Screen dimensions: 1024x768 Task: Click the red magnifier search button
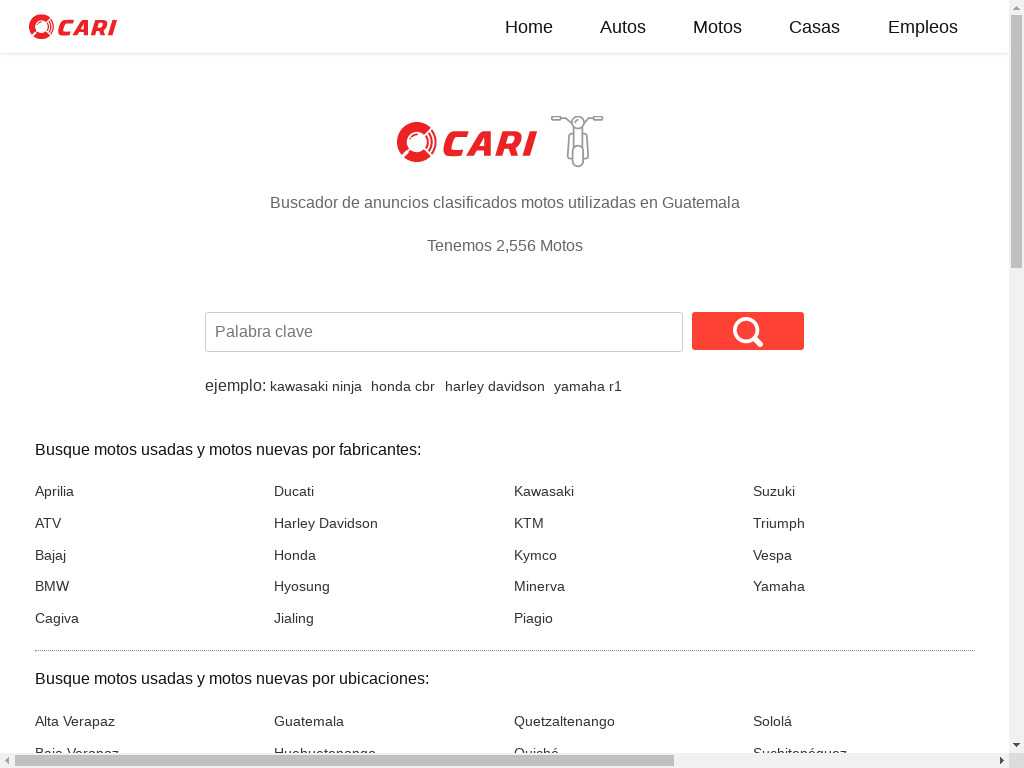(748, 331)
